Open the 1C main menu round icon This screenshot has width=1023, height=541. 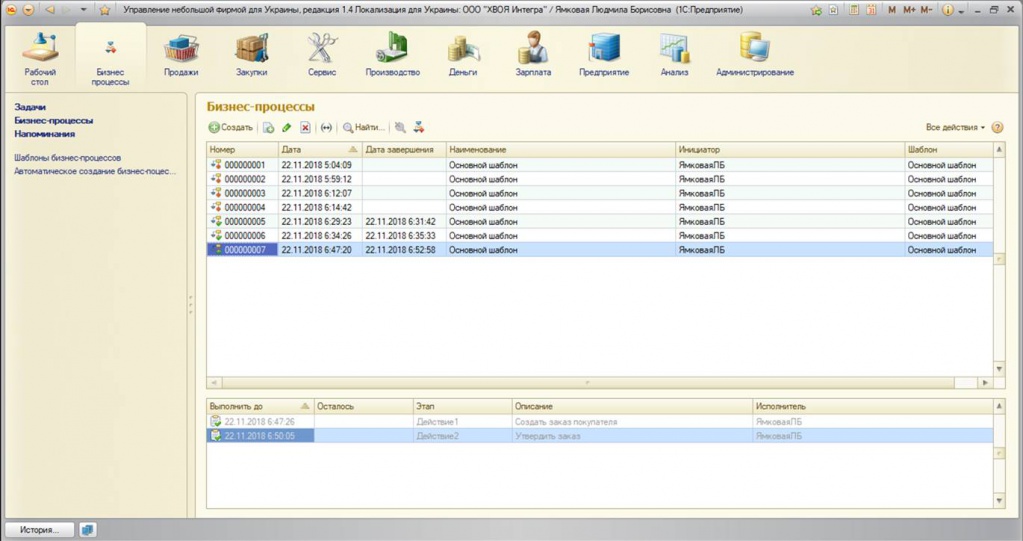(x=10, y=10)
